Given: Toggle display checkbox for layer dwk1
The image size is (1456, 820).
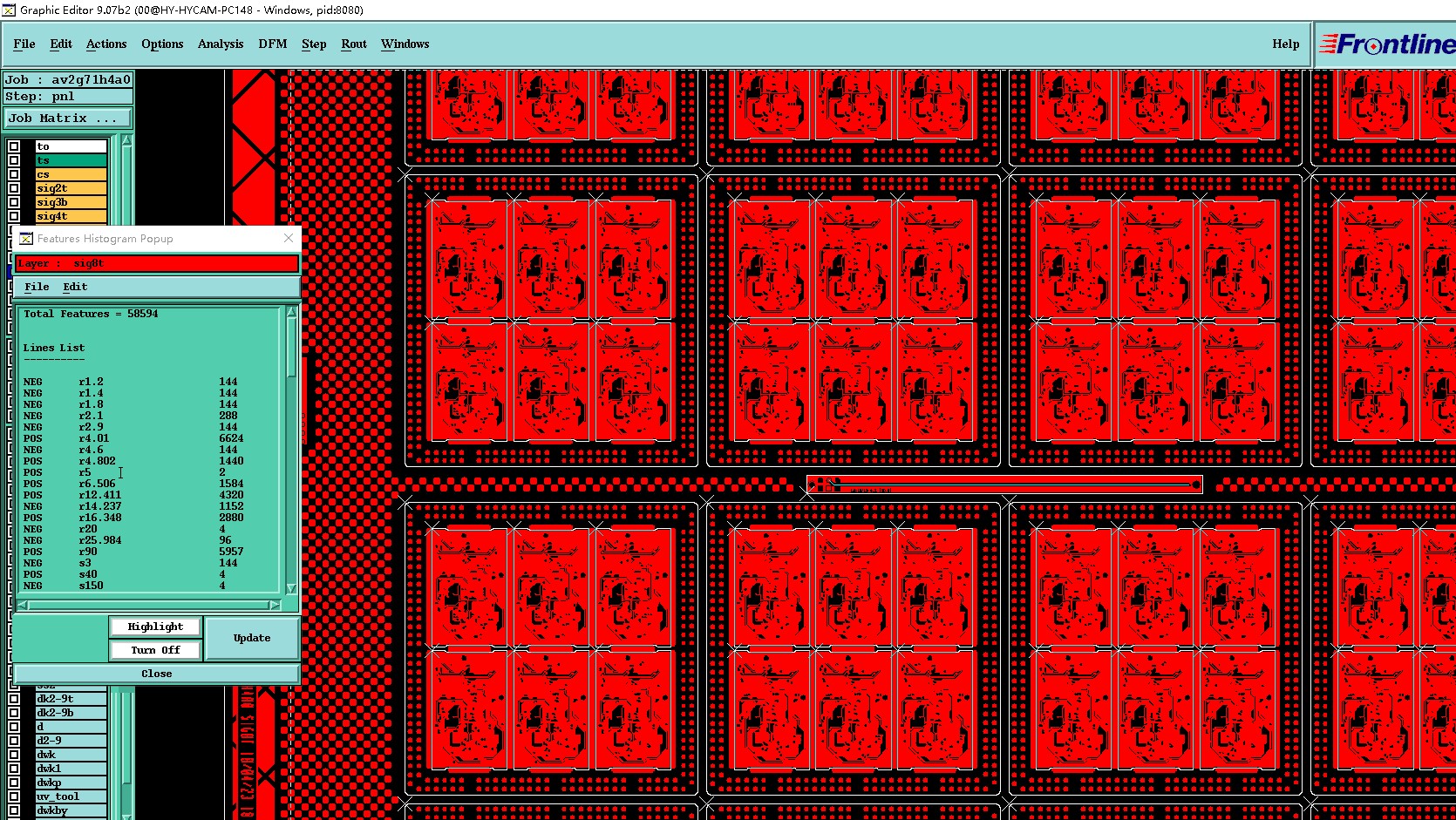Looking at the screenshot, I should 14,769.
